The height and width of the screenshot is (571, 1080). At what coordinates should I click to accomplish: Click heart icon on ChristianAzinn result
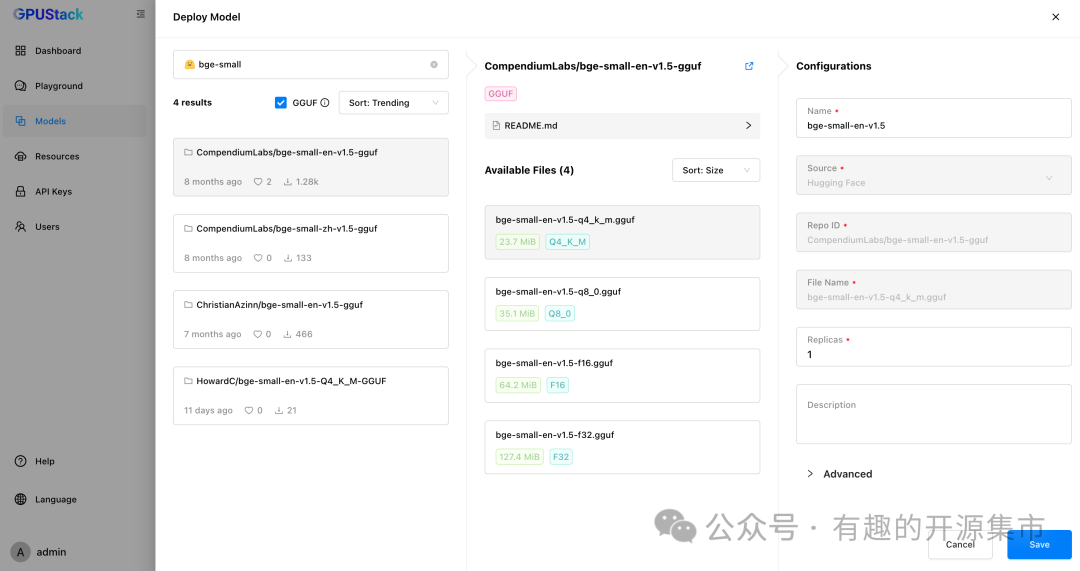[258, 334]
